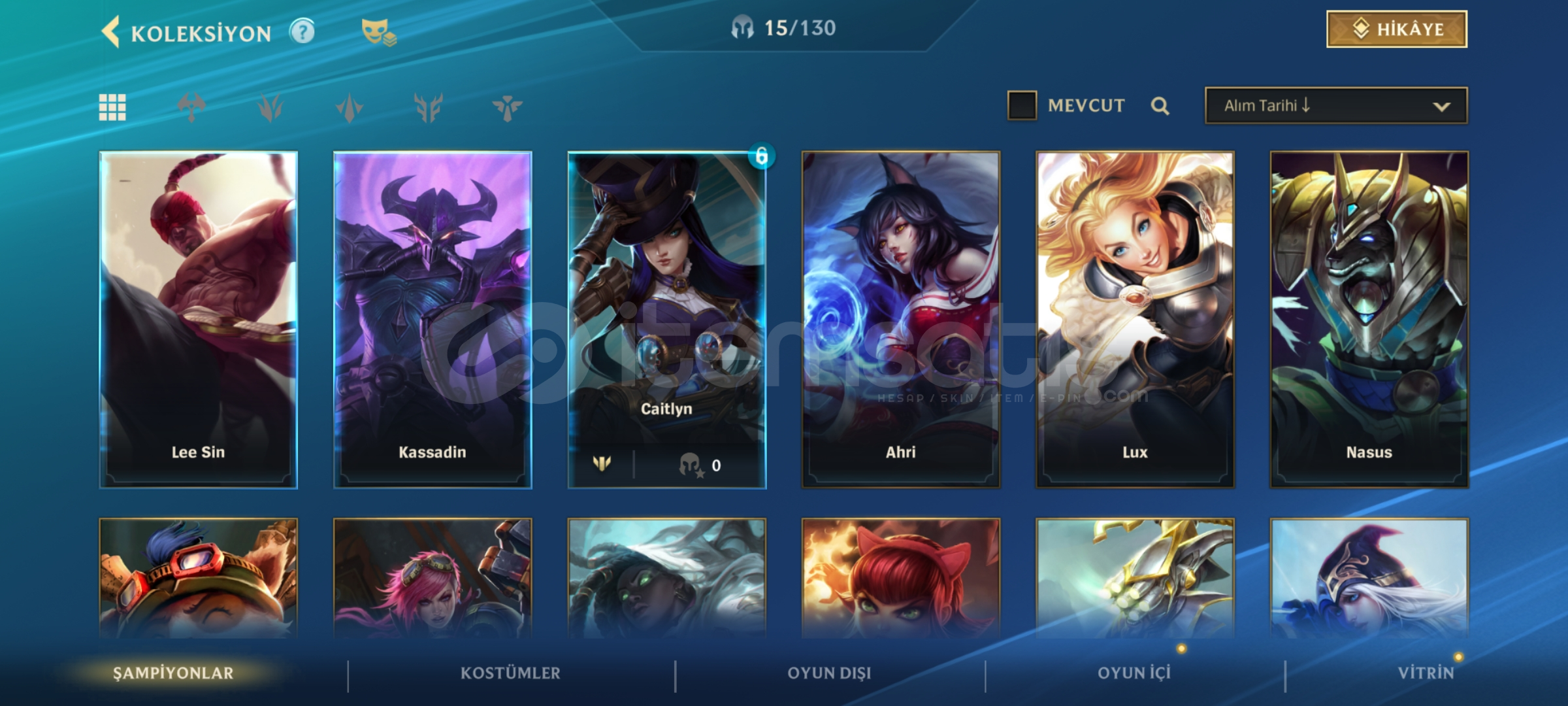Open the mask and coins store icon

(x=379, y=32)
